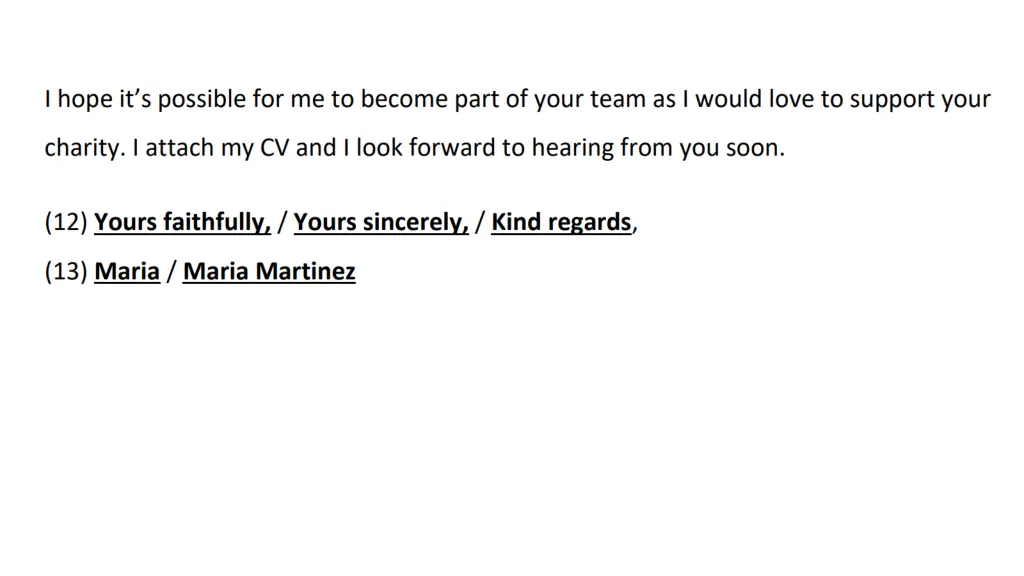Click the word 'attach' in second line
1024x576 pixels.
tap(180, 148)
